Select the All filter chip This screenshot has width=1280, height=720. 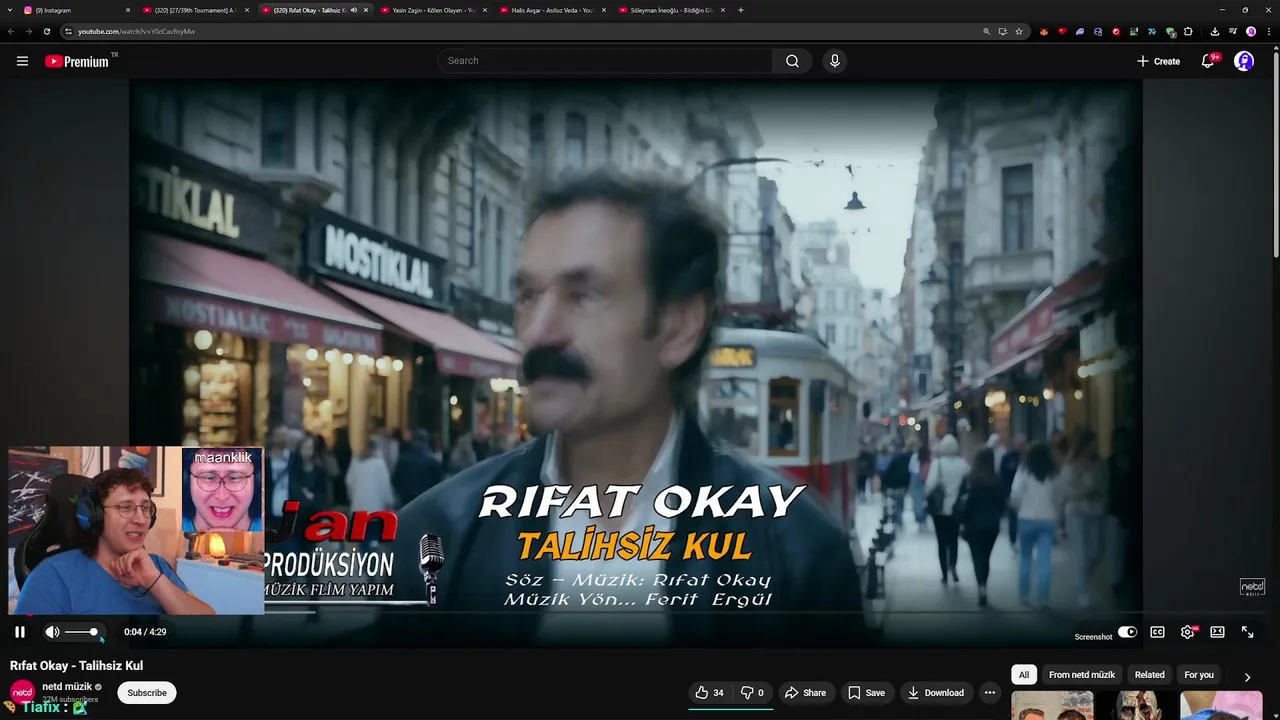(1023, 675)
